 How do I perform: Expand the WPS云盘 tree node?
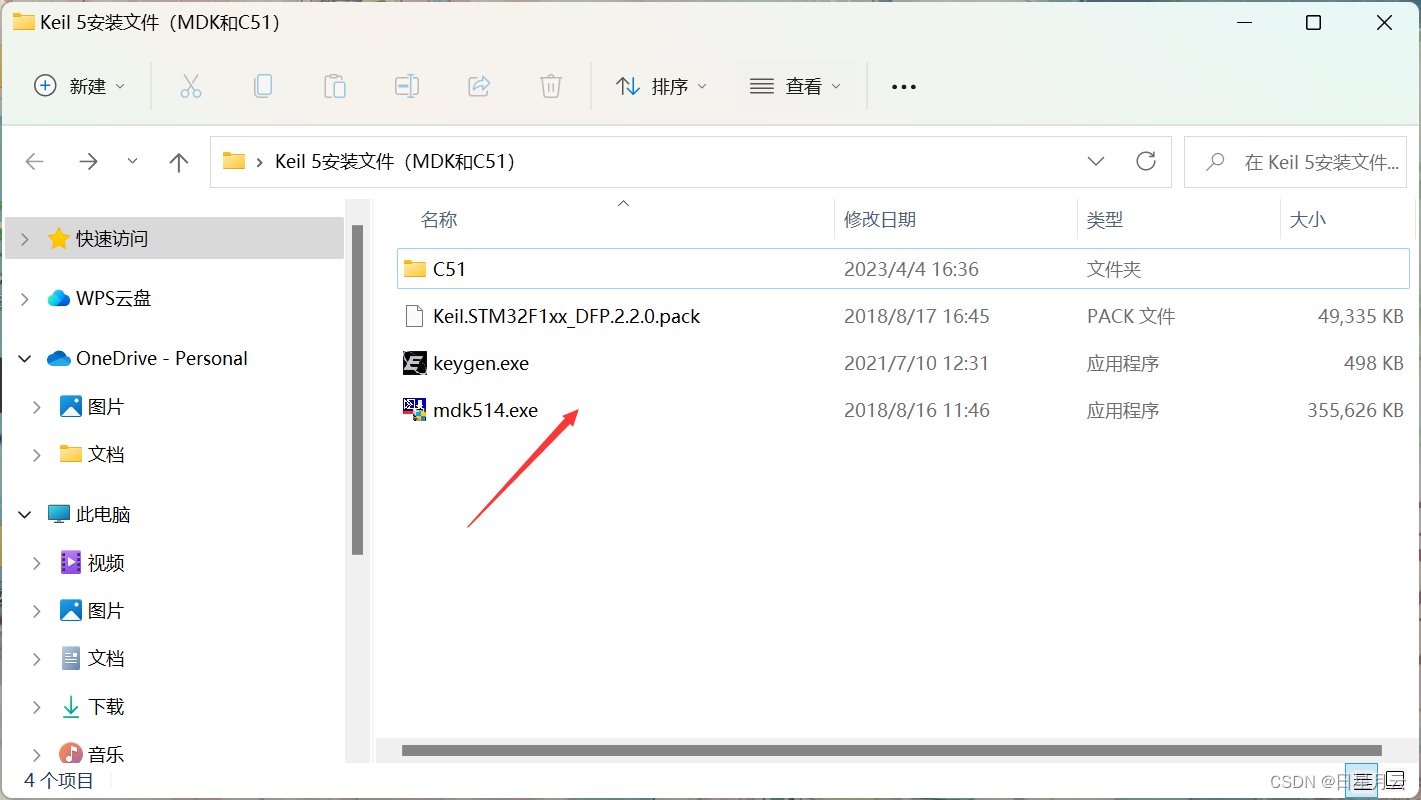(x=25, y=299)
